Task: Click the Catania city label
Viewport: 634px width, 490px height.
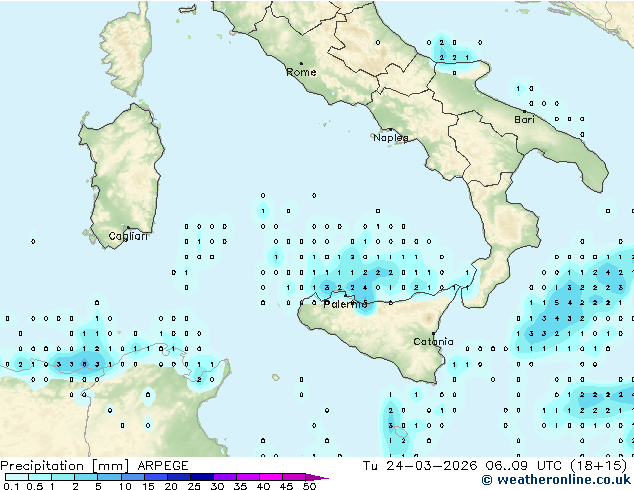Action: click(433, 342)
